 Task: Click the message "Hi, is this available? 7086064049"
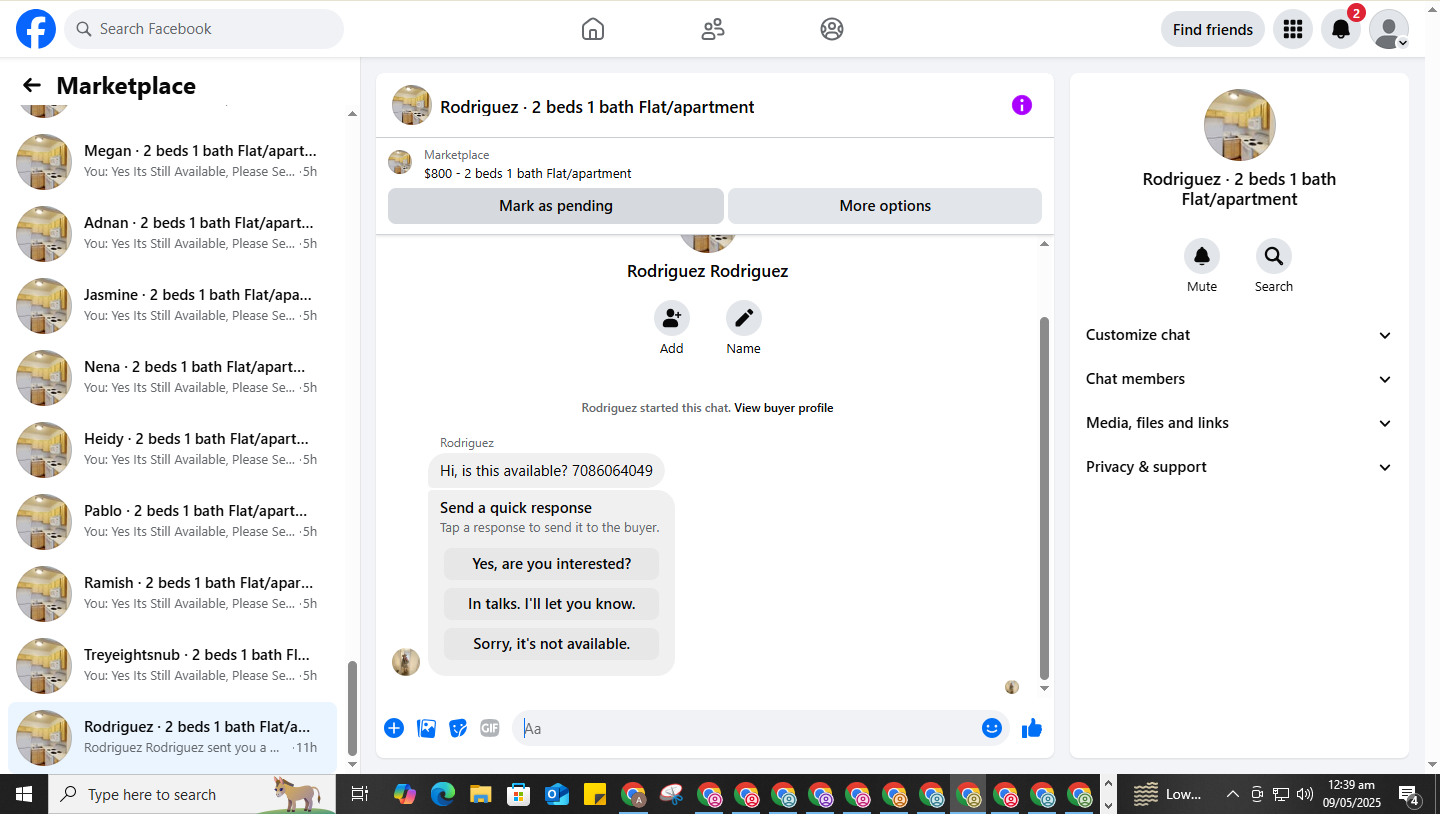click(x=546, y=471)
